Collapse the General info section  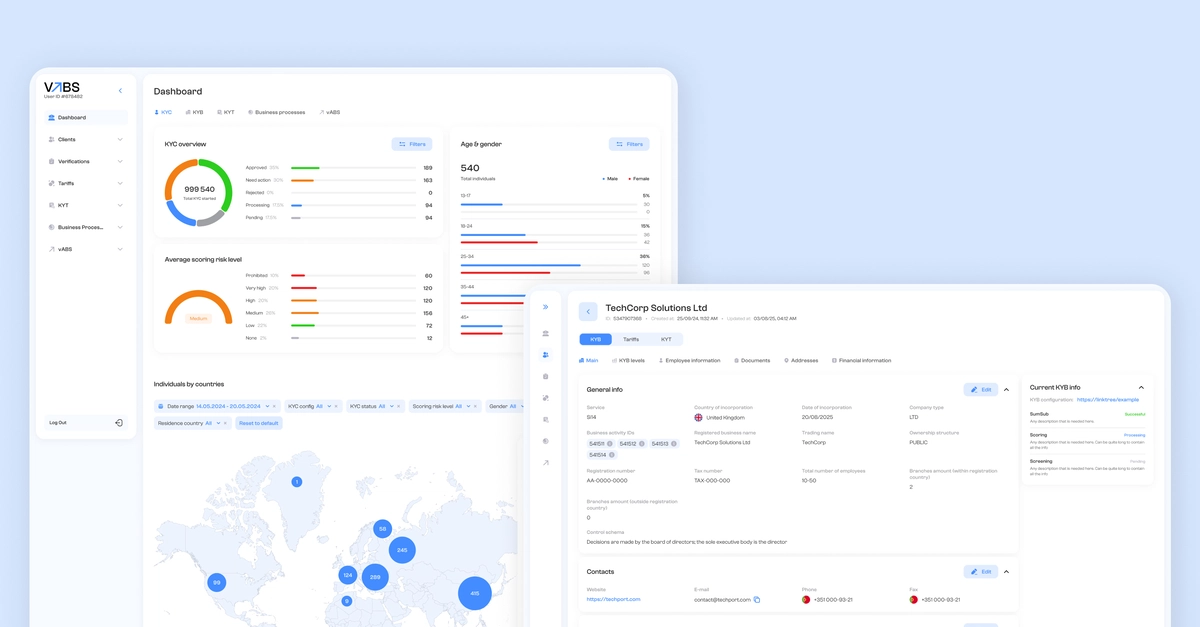[1006, 389]
